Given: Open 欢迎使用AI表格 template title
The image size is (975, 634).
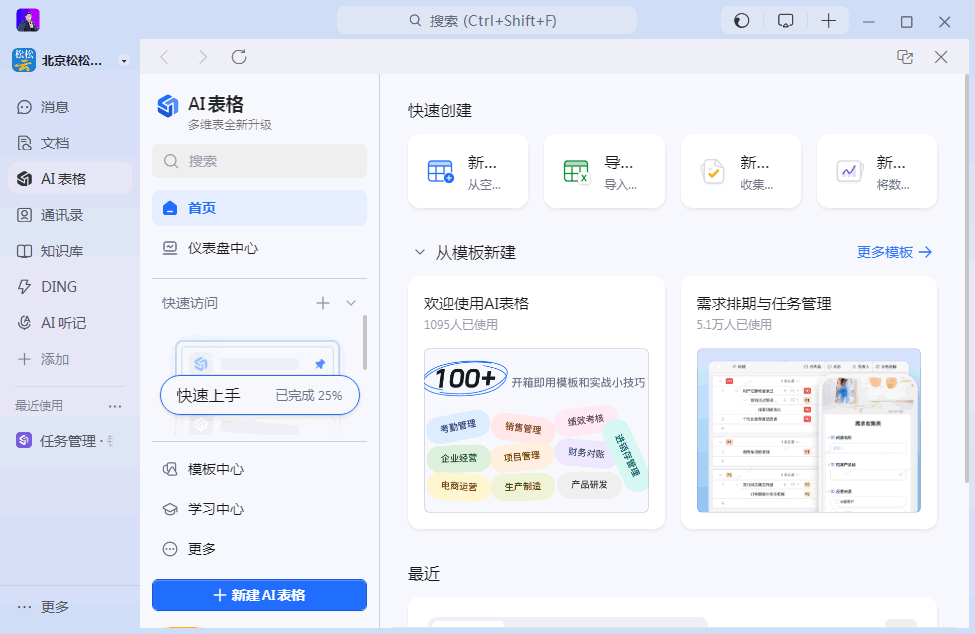Looking at the screenshot, I should 476,303.
